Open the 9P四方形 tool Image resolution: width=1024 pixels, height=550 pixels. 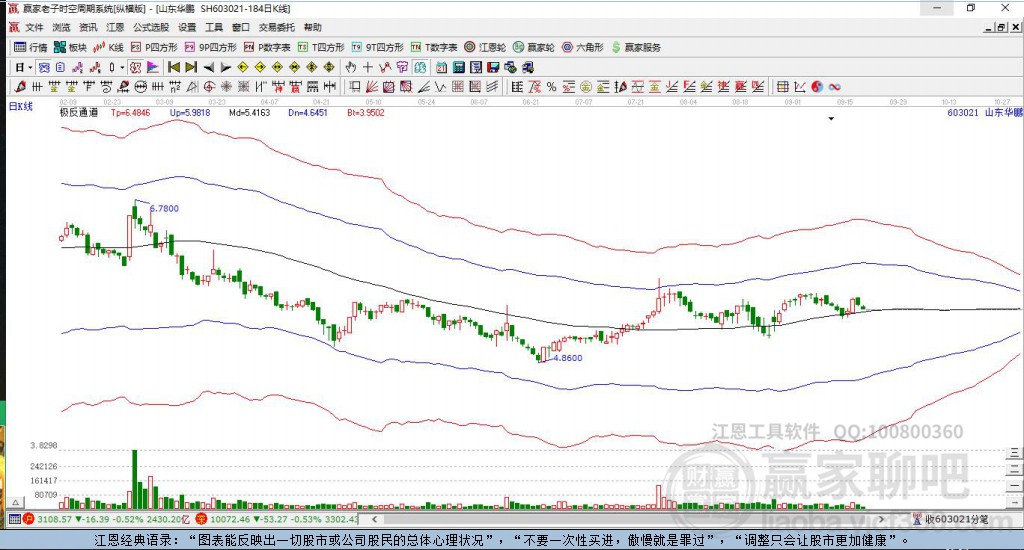pos(210,47)
